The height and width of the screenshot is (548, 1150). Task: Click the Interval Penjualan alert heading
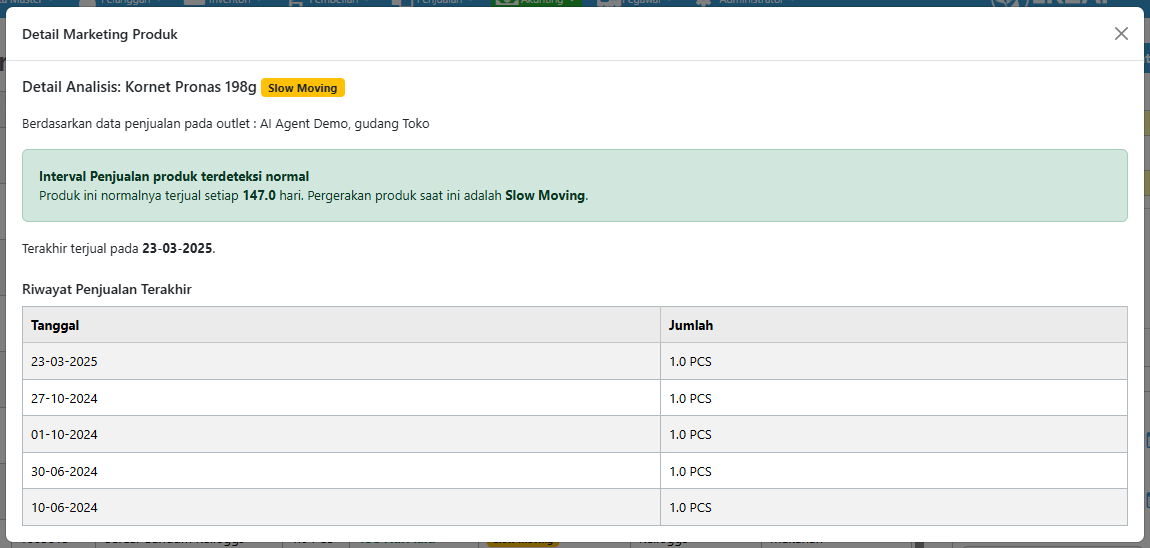click(x=174, y=176)
